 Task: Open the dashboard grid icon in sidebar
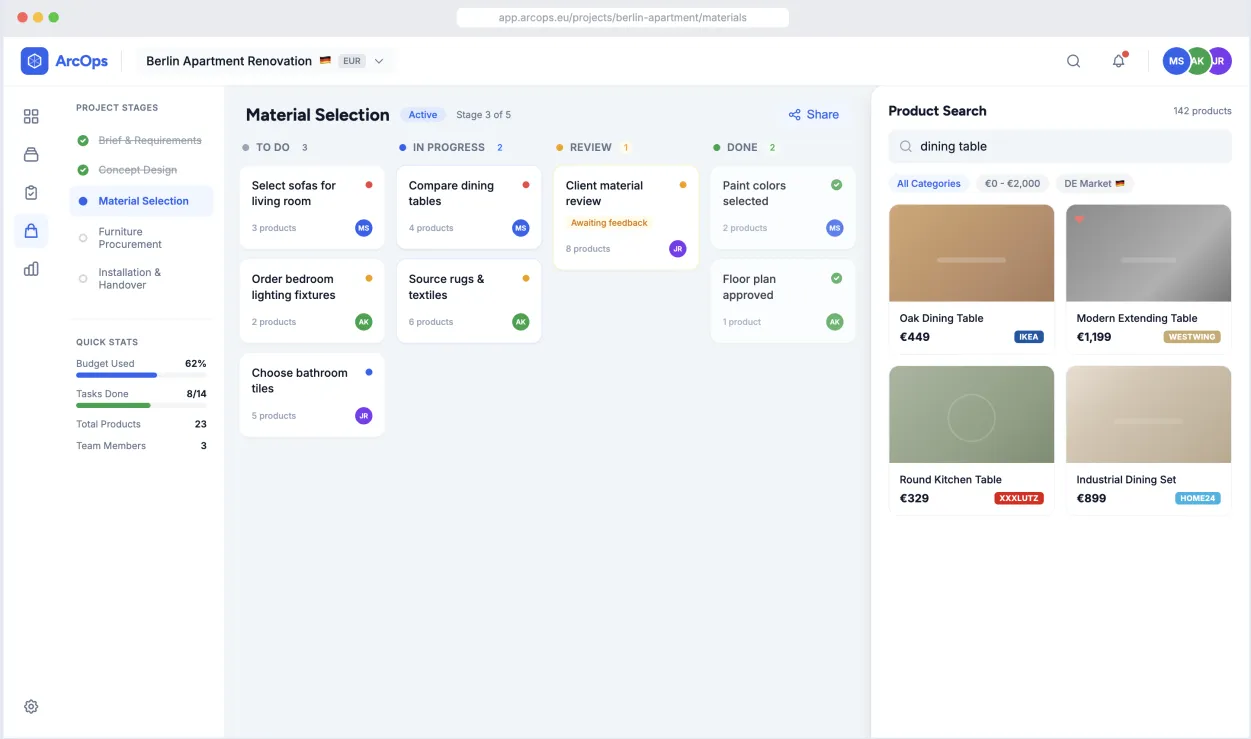[x=31, y=116]
